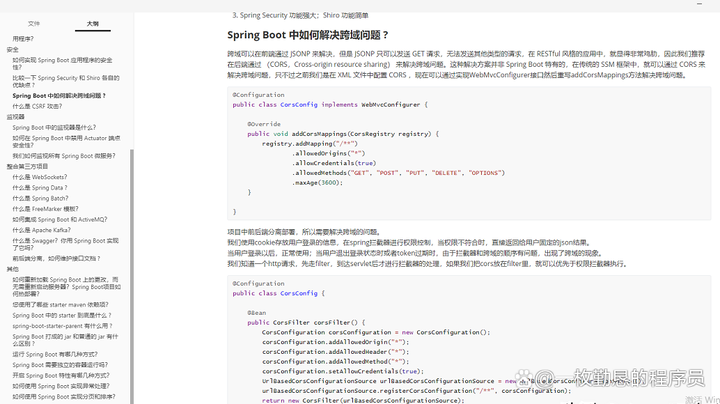This screenshot has height=404, width=720.
Task: Go to starter maven 依赖项 outline entry
Action: [x=61, y=304]
